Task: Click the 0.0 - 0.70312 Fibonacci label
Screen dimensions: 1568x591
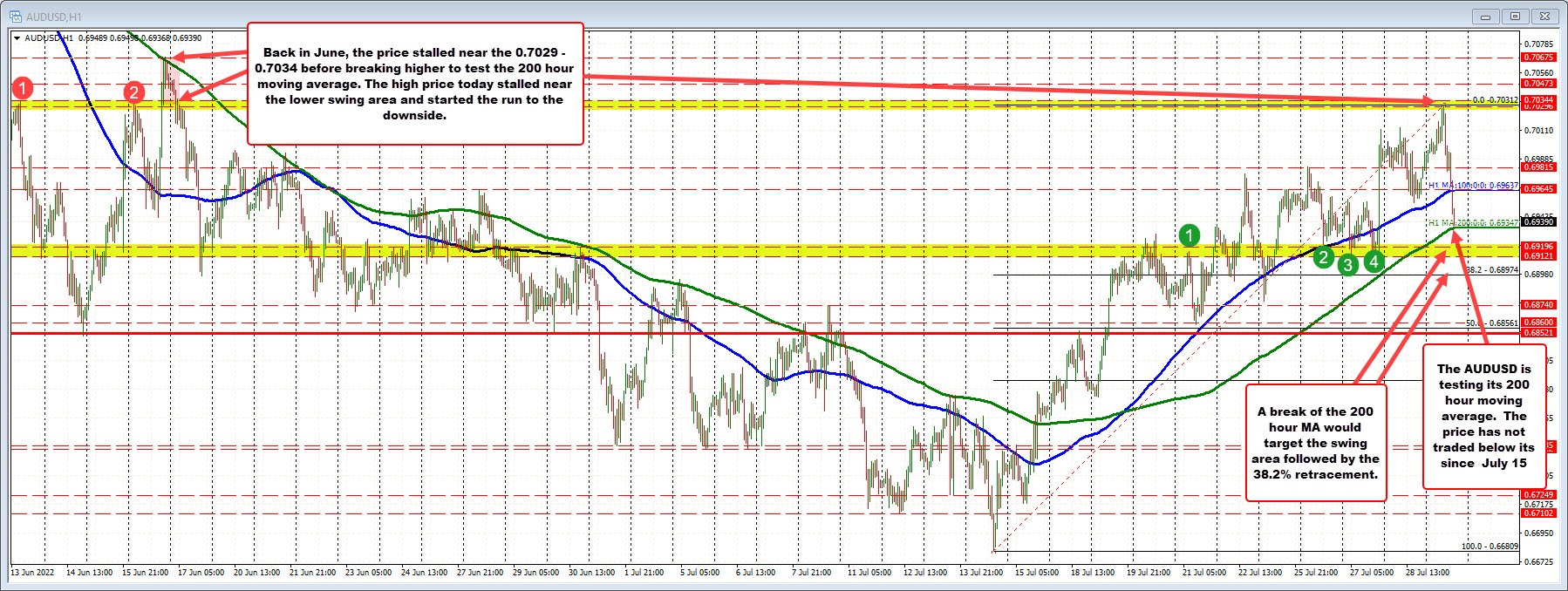Action: (x=1495, y=100)
